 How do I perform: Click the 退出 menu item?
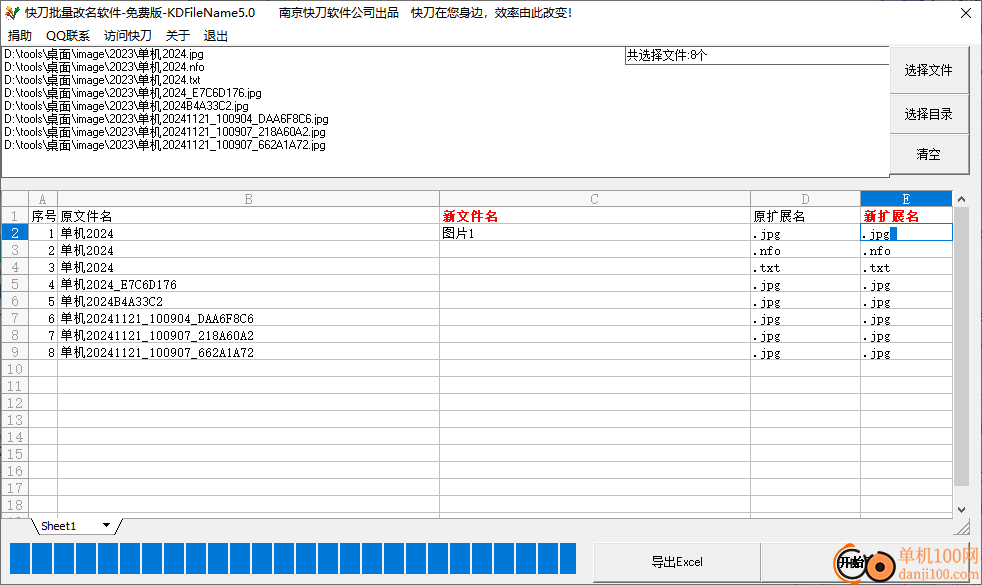[215, 36]
